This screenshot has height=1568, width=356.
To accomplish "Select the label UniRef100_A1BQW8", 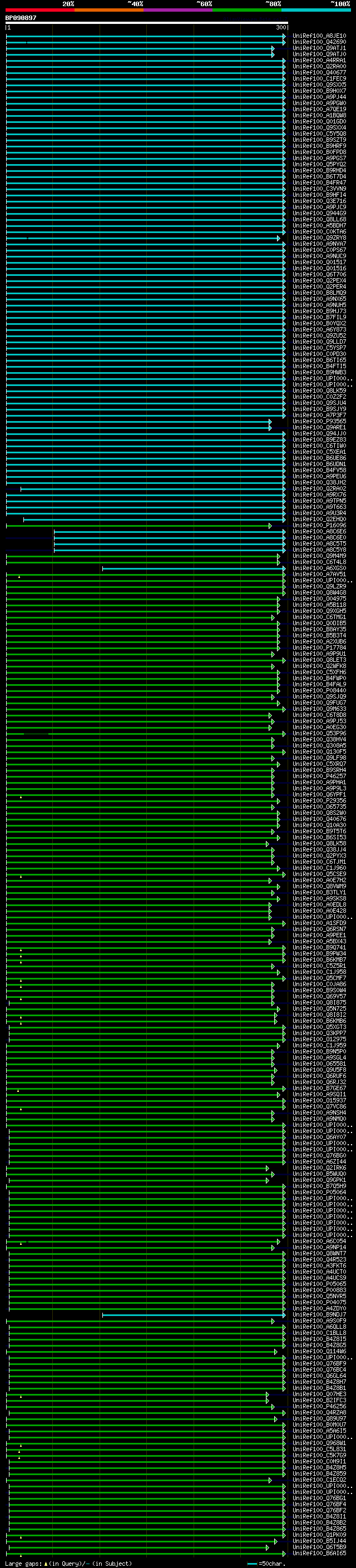I will [x=319, y=115].
